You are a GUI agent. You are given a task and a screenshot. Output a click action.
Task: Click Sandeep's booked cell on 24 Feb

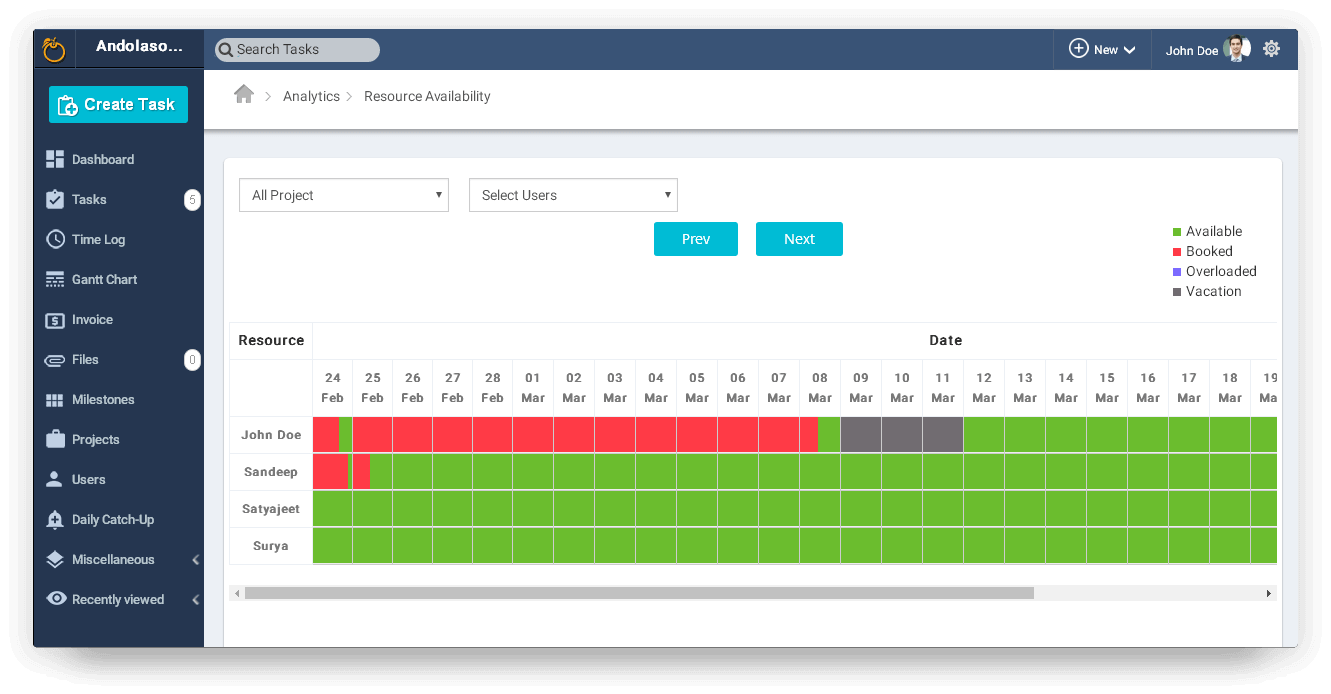[x=330, y=472]
